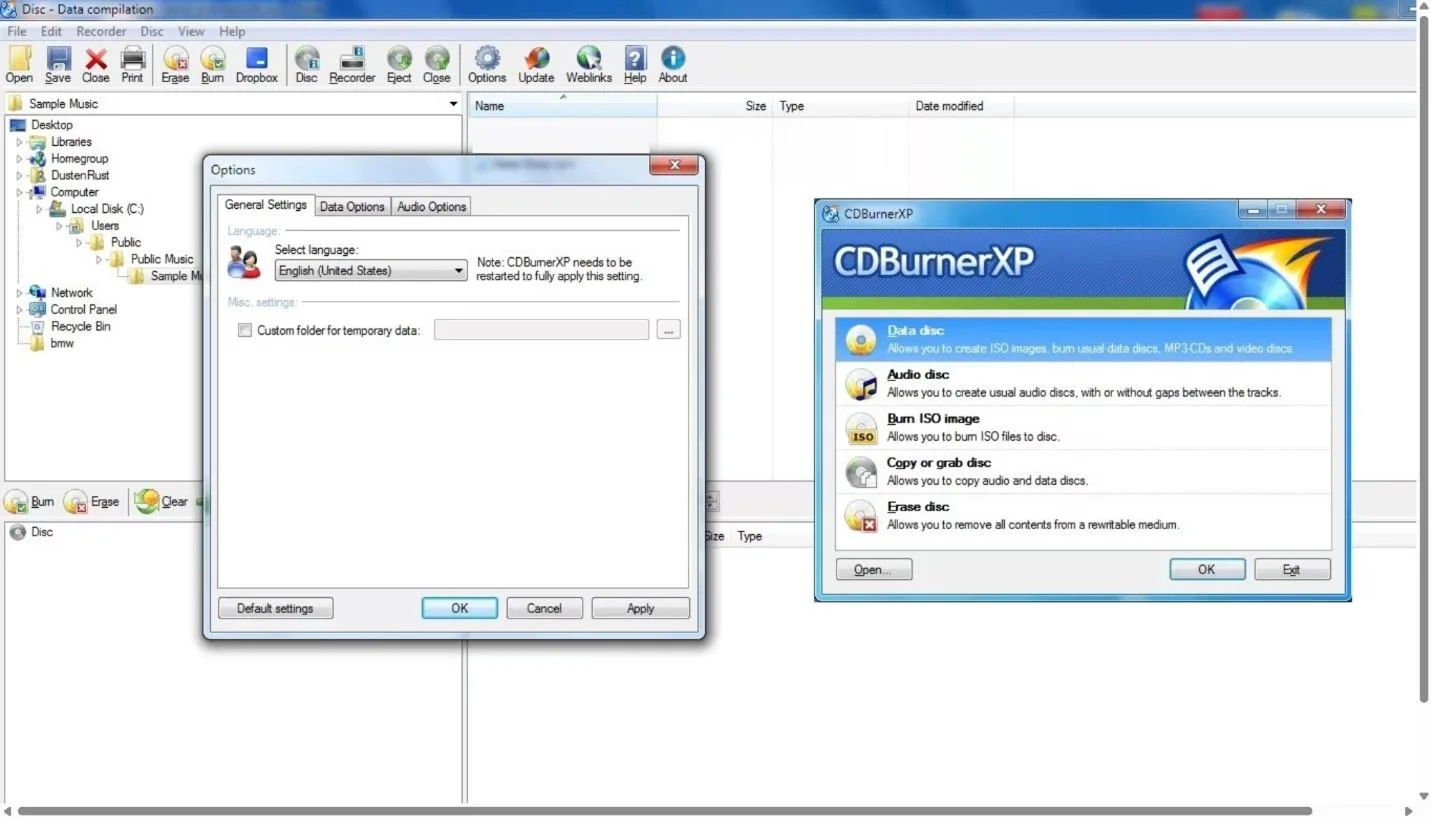Select the General Settings tab

click(x=266, y=204)
